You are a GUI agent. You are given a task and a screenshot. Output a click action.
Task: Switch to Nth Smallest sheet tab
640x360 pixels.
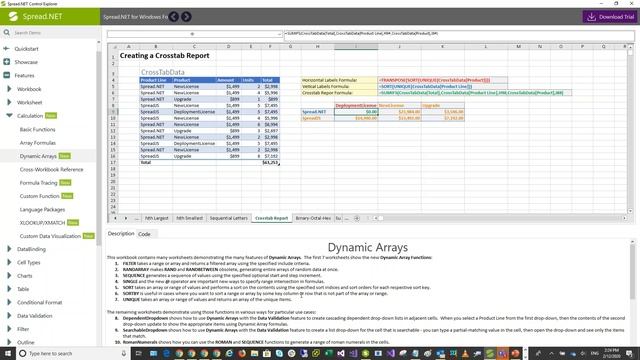point(189,218)
